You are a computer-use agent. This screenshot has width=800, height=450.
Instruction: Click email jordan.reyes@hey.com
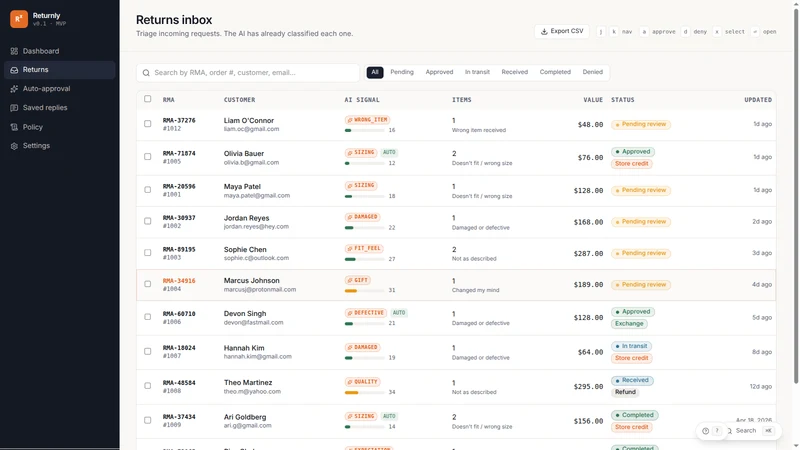click(256, 227)
